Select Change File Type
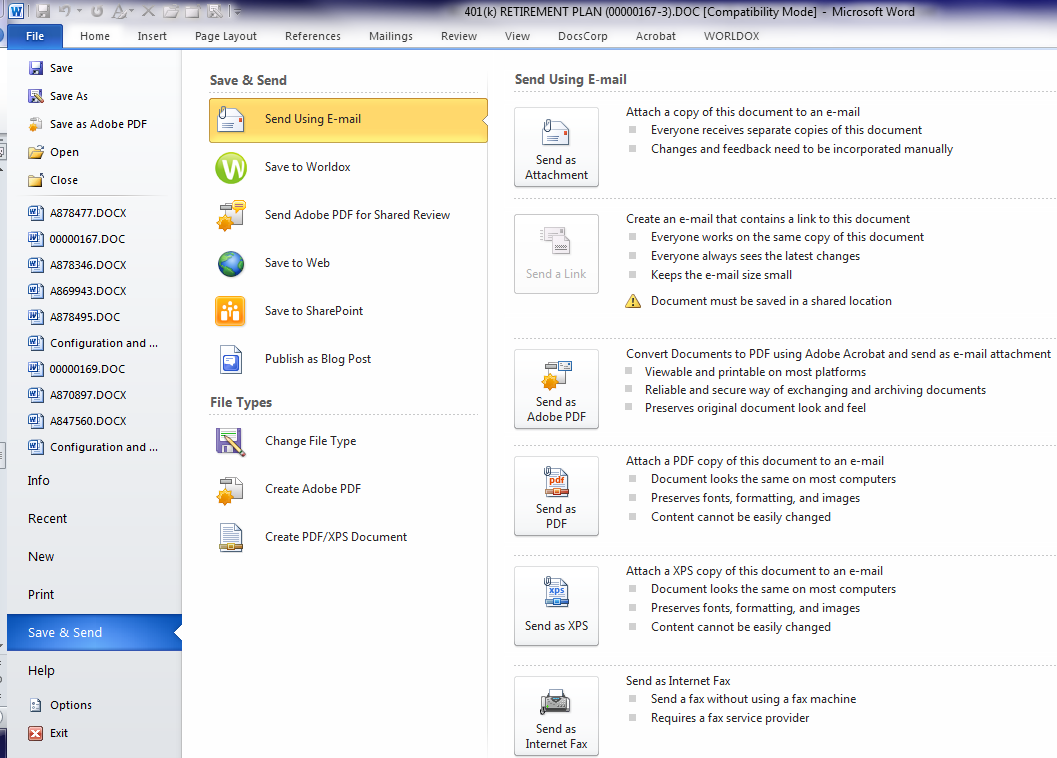This screenshot has width=1057, height=758. pyautogui.click(x=348, y=442)
